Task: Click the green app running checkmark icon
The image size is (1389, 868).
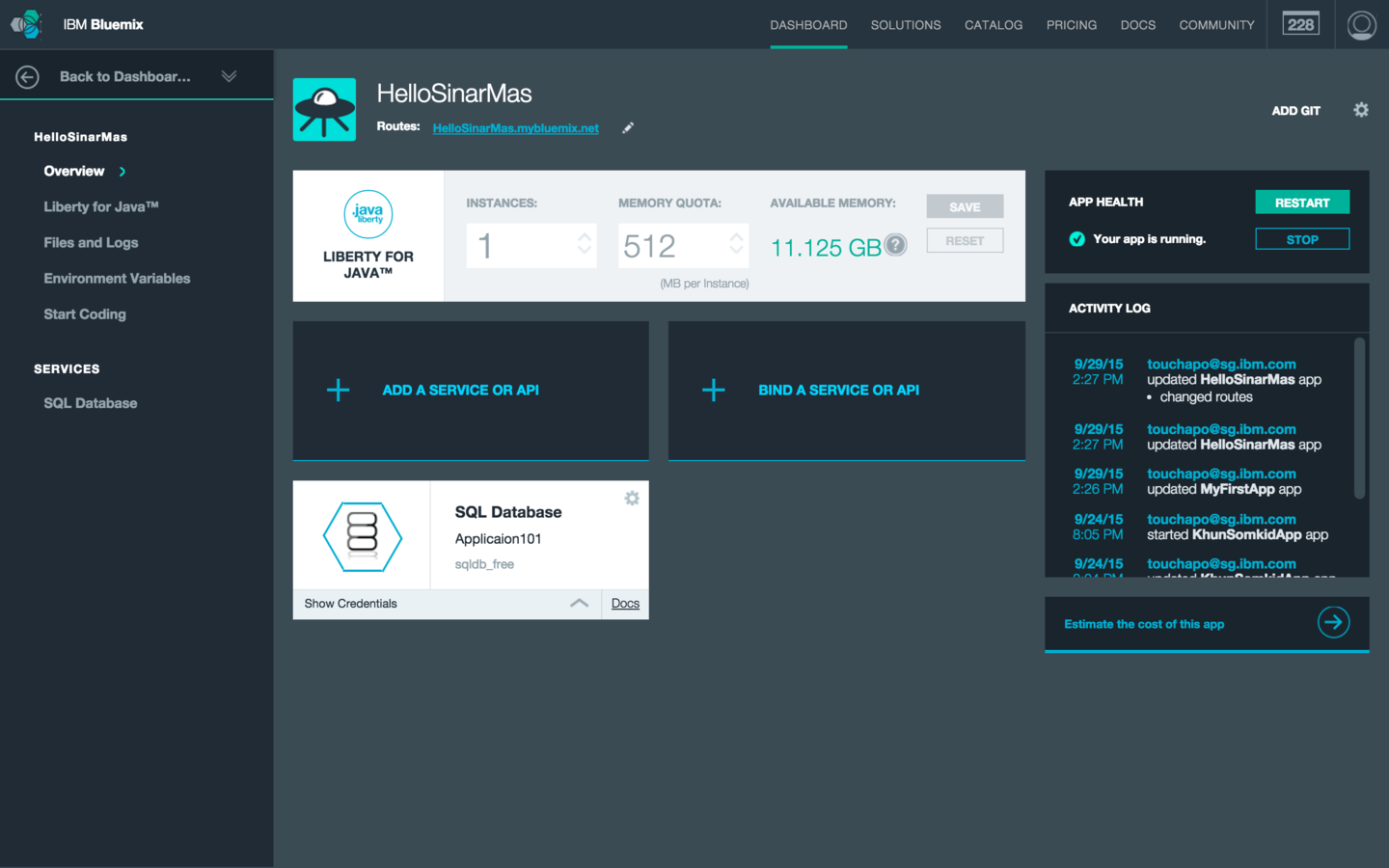Action: (1076, 239)
